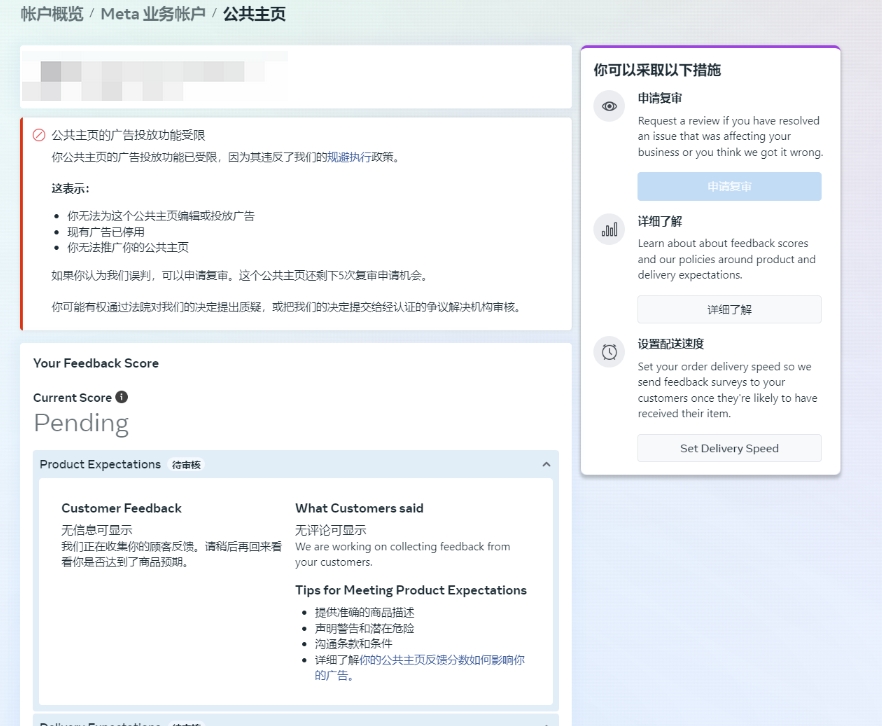This screenshot has width=882, height=726.
Task: Click the 公共主页的广告投放功能受限 notice title
Action: coord(128,135)
